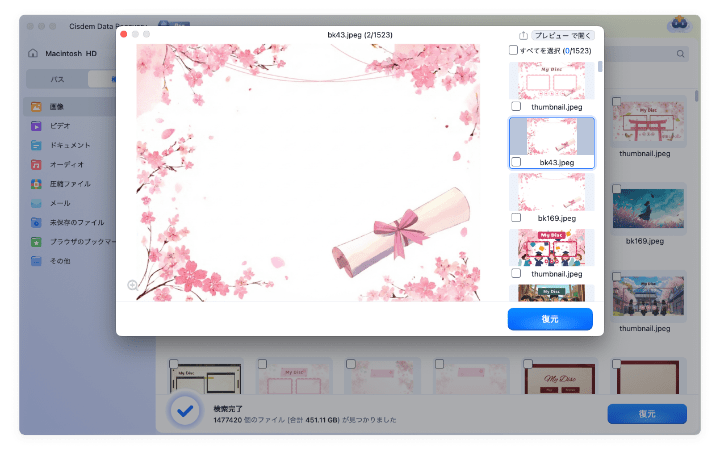The height and width of the screenshot is (458, 720).
Task: Check the bk169.jpeg checkbox in preview list
Action: click(516, 217)
